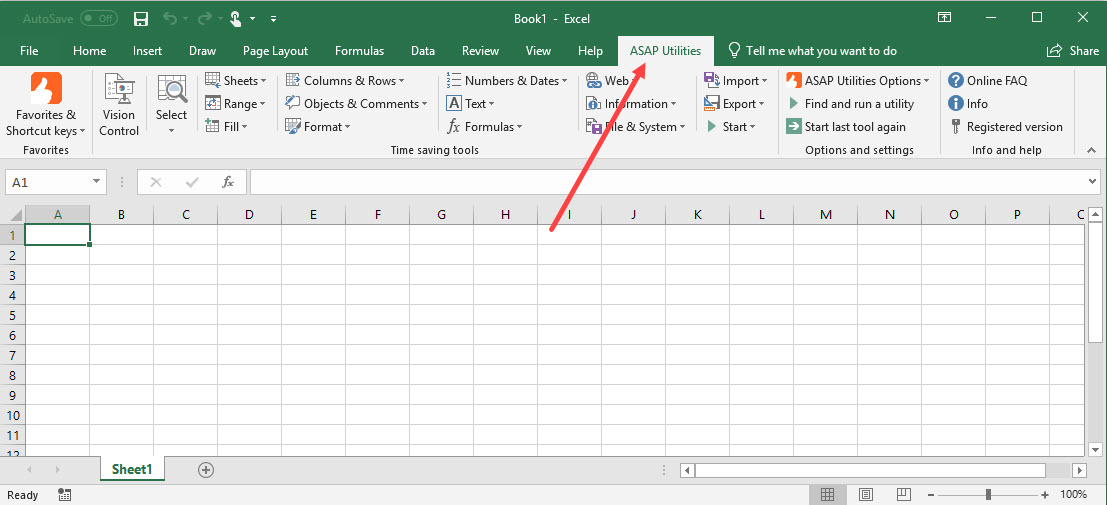Zoom in with plus button
Viewport: 1107px width, 505px height.
click(1045, 494)
